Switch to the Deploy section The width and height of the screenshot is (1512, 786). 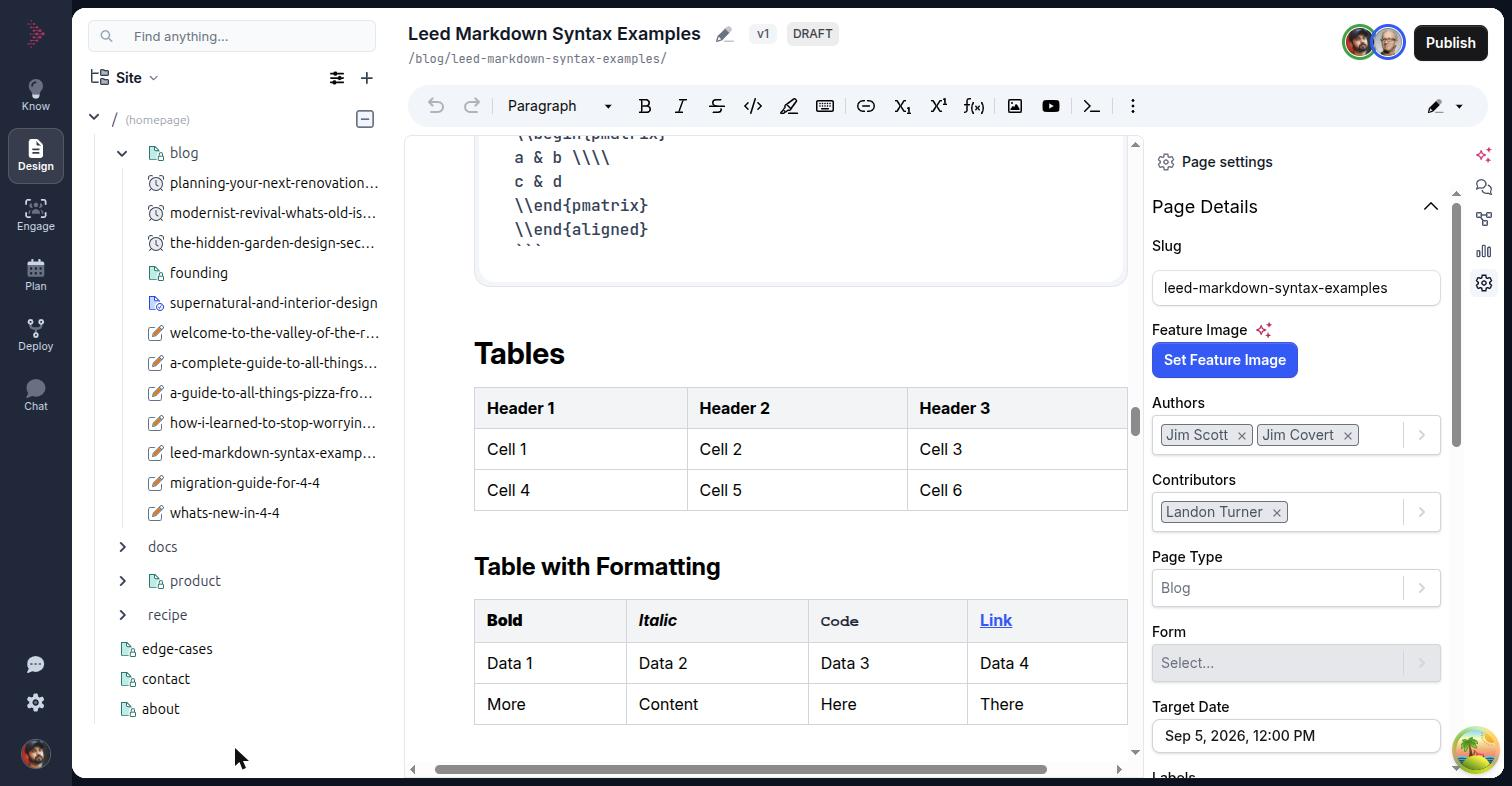pyautogui.click(x=36, y=335)
